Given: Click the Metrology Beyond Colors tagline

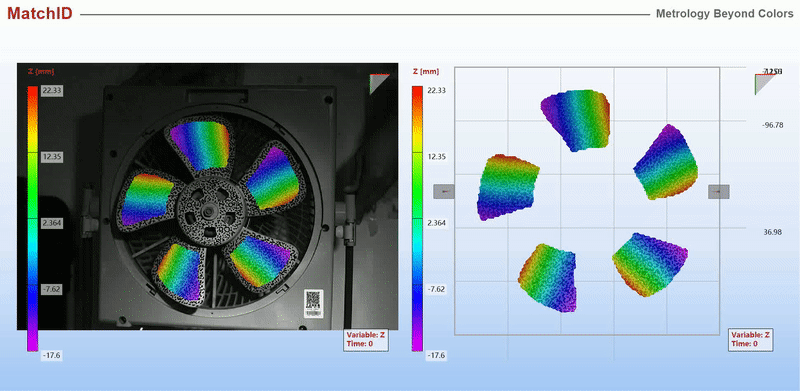Looking at the screenshot, I should [724, 14].
